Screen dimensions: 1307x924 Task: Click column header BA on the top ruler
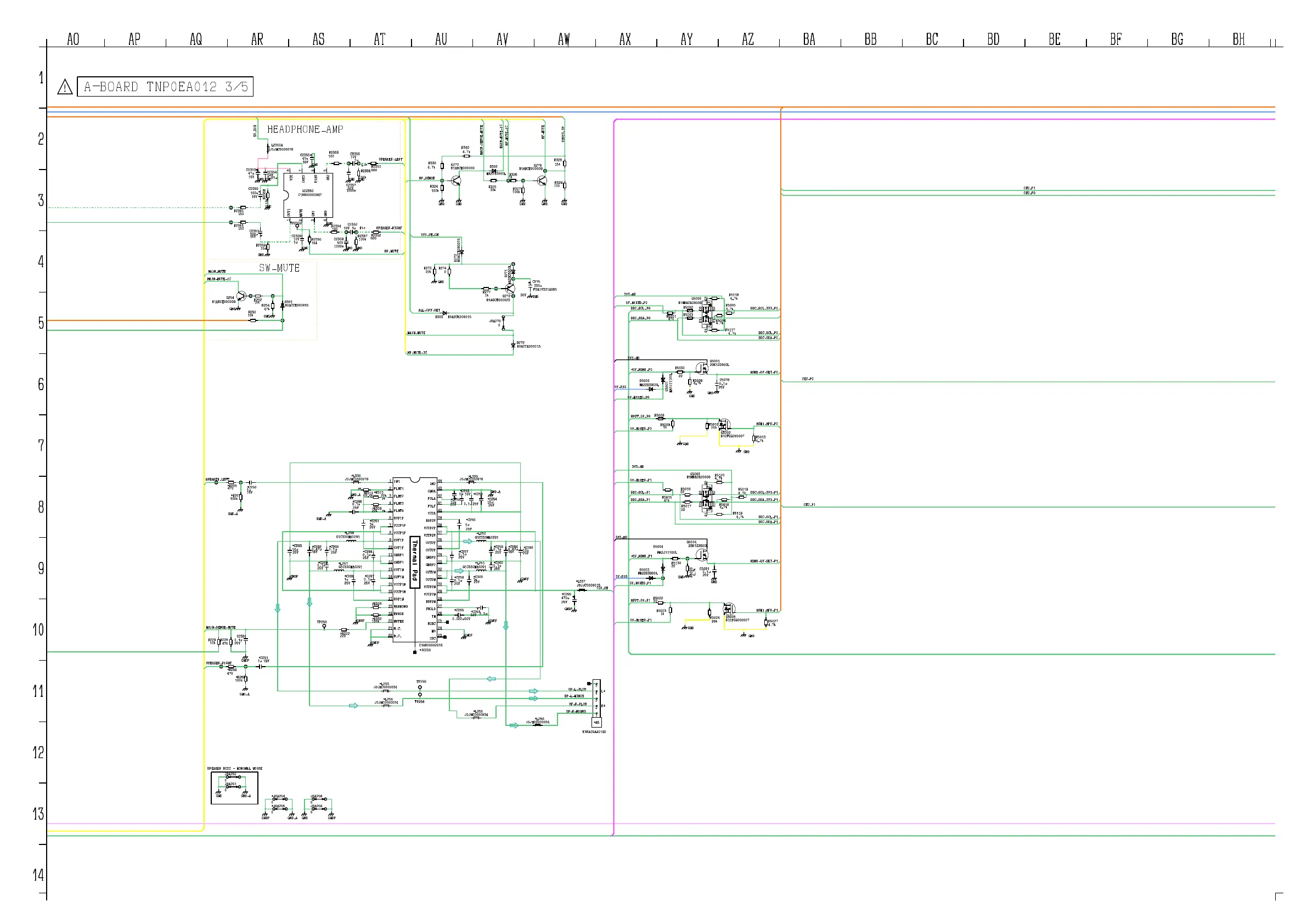pos(809,40)
